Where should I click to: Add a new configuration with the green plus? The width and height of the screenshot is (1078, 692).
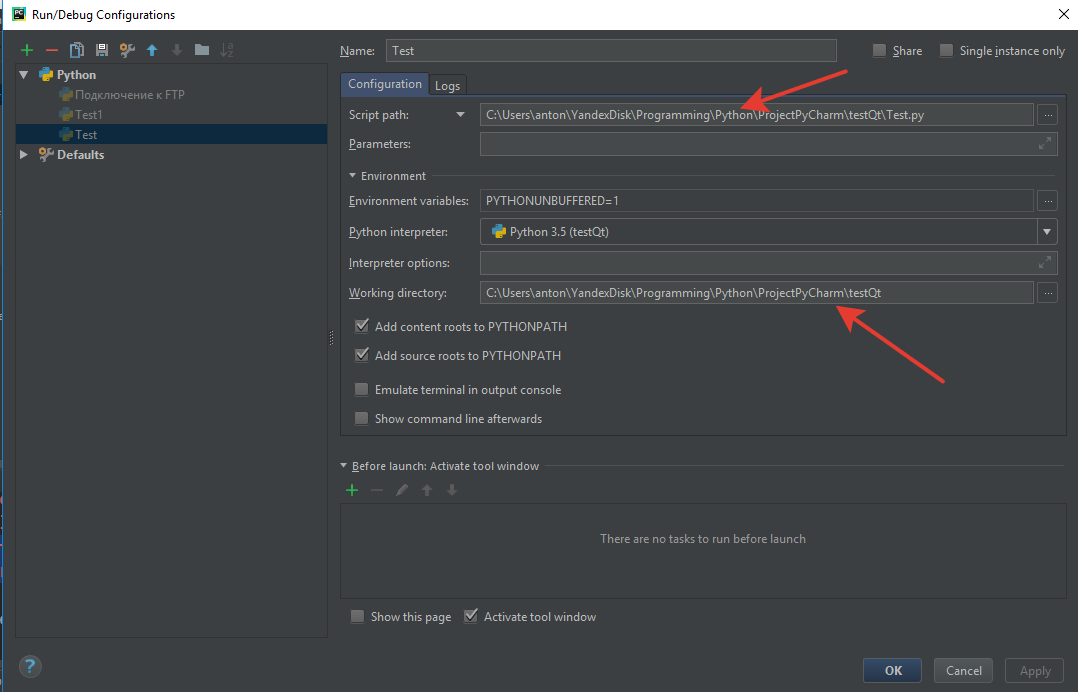27,50
